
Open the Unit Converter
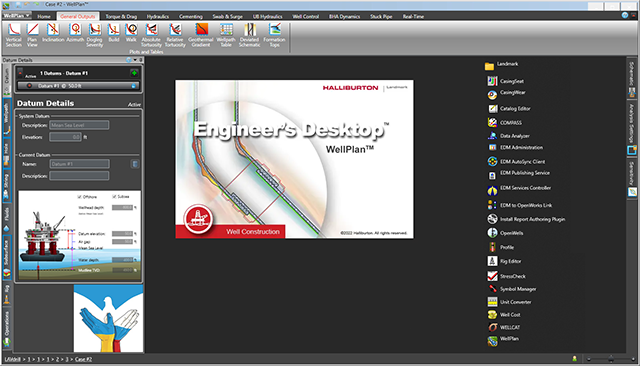(x=509, y=302)
